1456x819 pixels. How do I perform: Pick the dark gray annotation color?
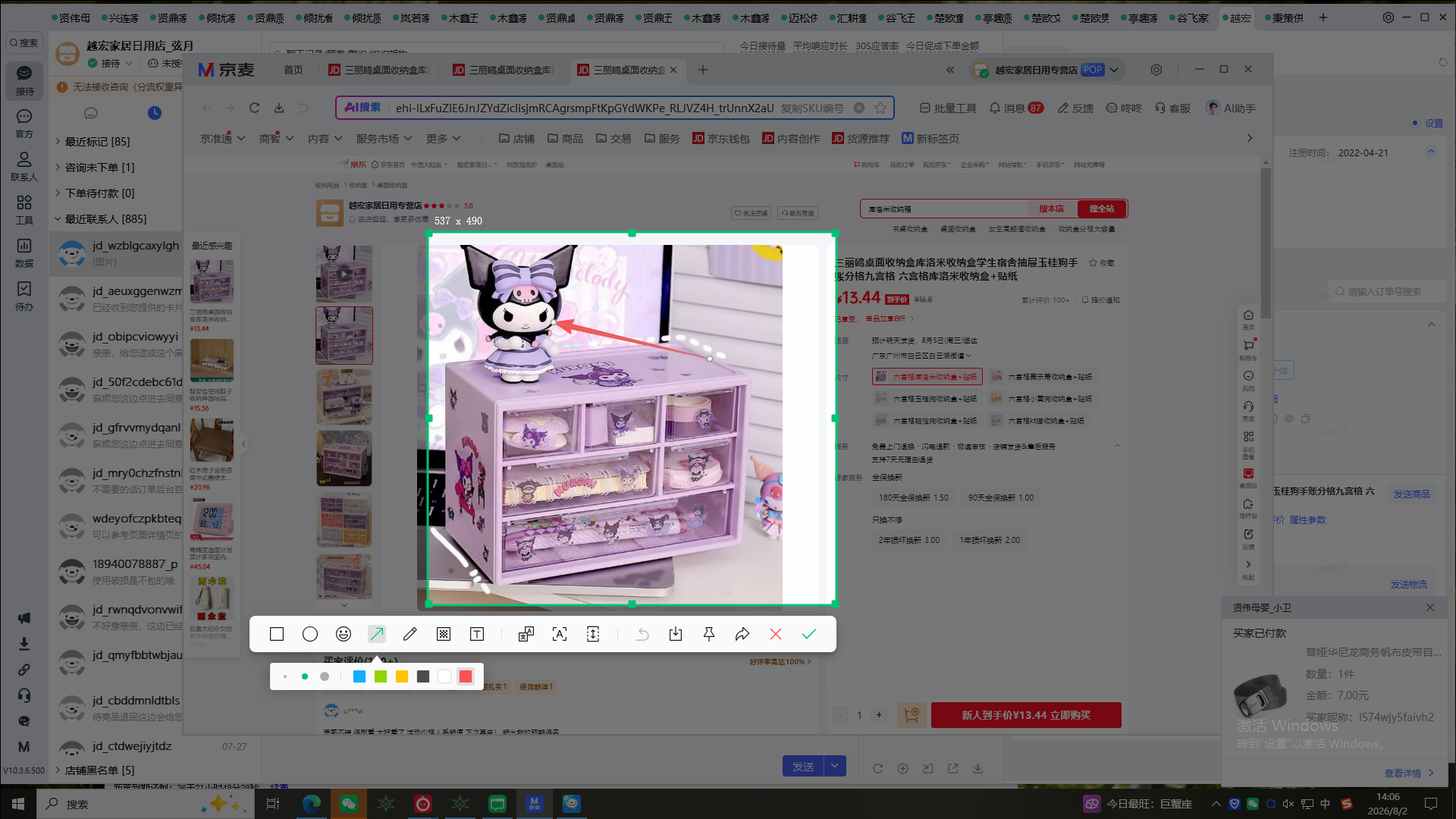[423, 676]
